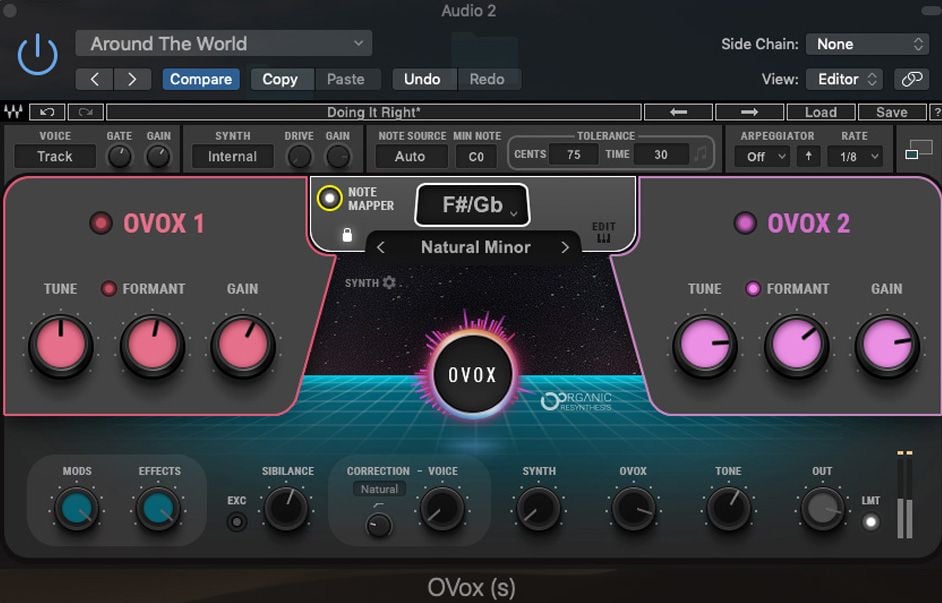Toggle OVOX 2 on/off purple LED

(746, 223)
